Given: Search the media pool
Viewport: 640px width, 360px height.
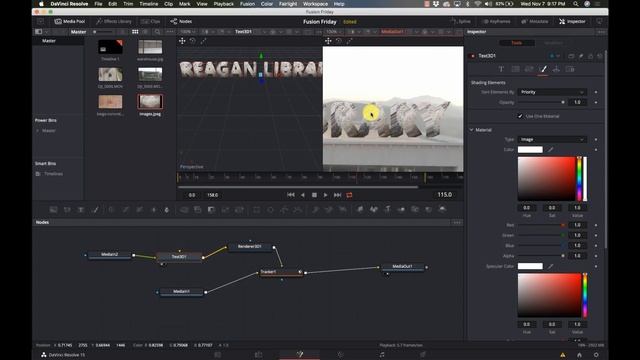Looking at the screenshot, I should coord(158,31).
